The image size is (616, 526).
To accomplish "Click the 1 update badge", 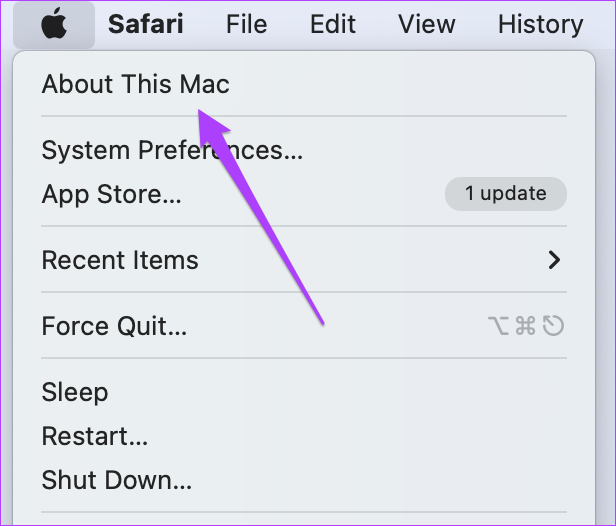I will (x=506, y=194).
